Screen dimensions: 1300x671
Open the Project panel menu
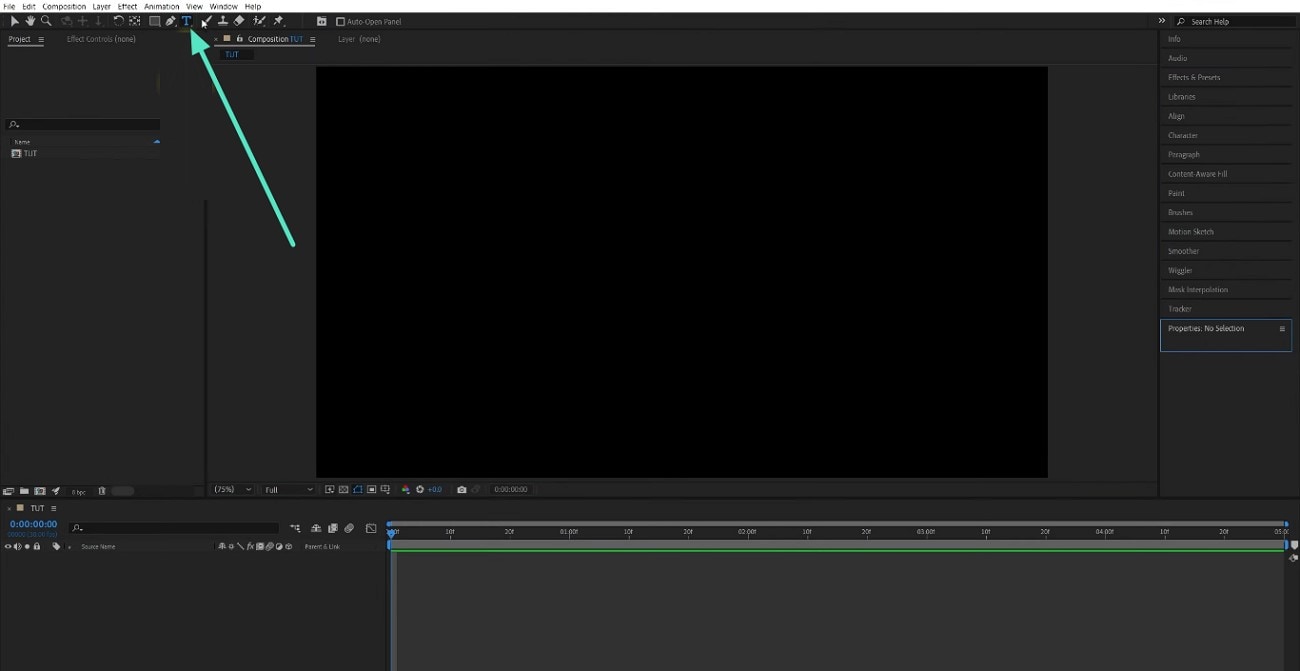[41, 39]
